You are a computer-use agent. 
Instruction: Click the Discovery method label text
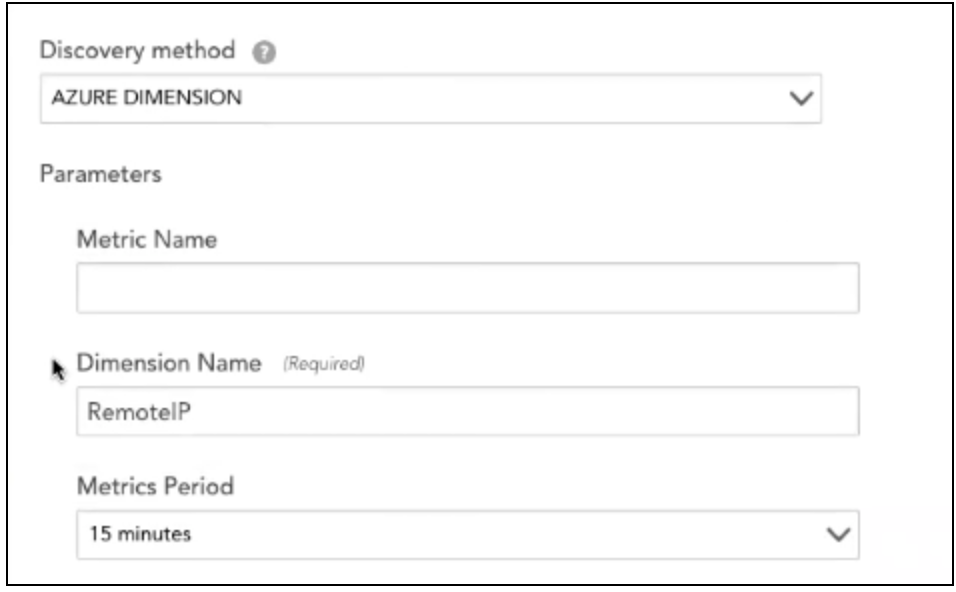(137, 50)
